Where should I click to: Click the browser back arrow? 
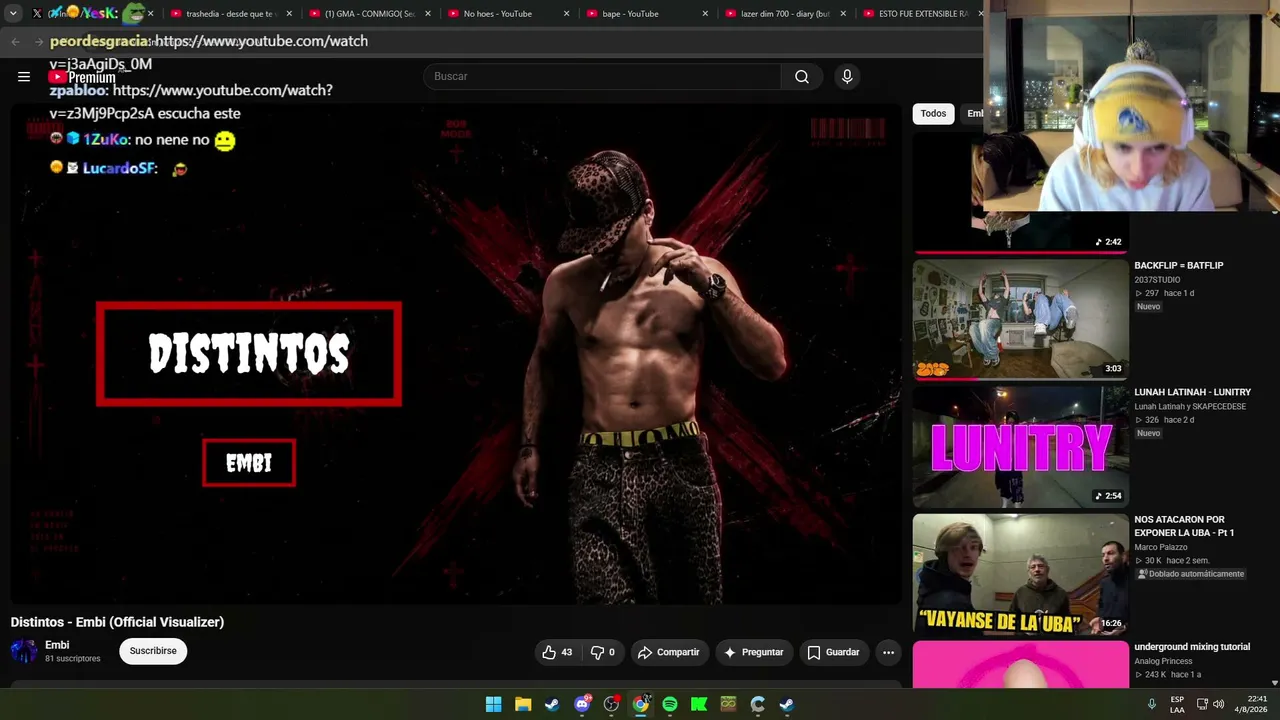(15, 41)
